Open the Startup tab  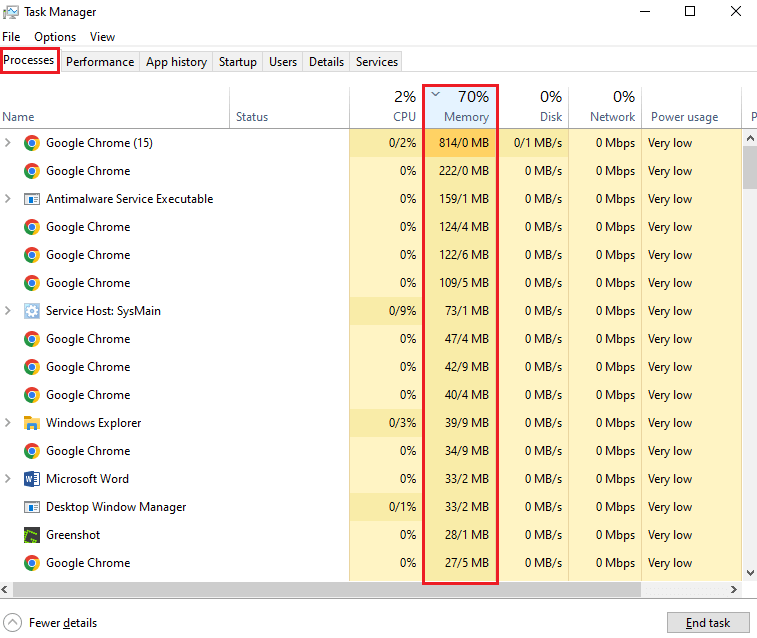click(237, 62)
